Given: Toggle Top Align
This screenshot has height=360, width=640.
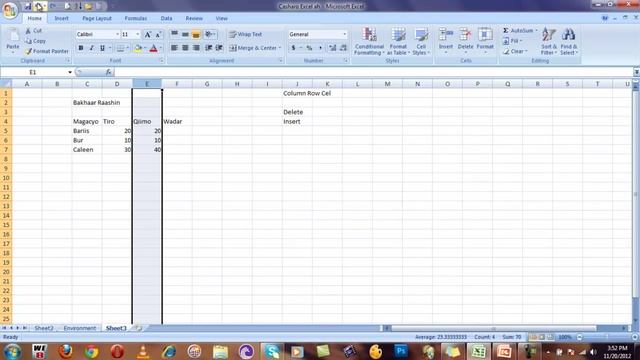Looking at the screenshot, I should pos(174,34).
